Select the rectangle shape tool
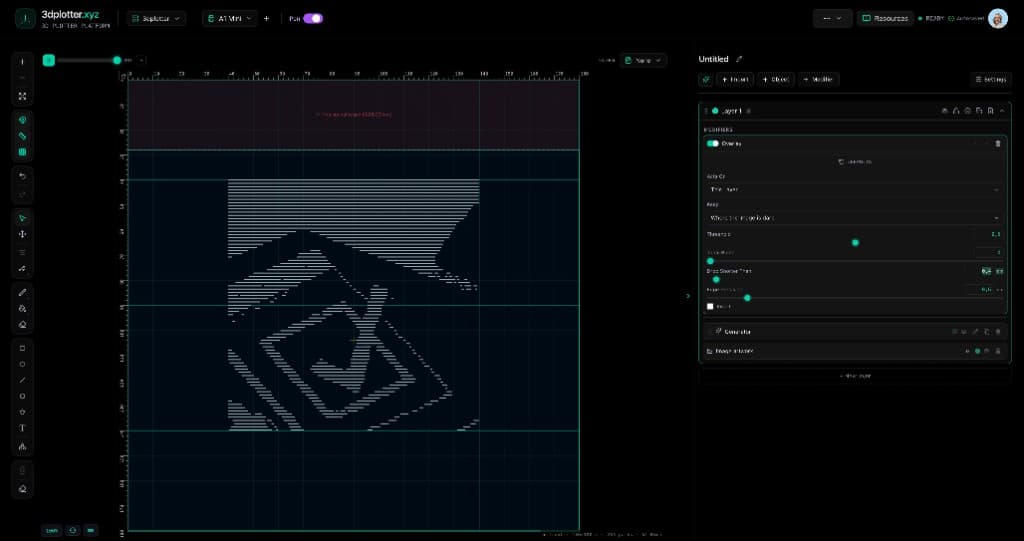Screen dimensions: 1024x541 (23, 348)
